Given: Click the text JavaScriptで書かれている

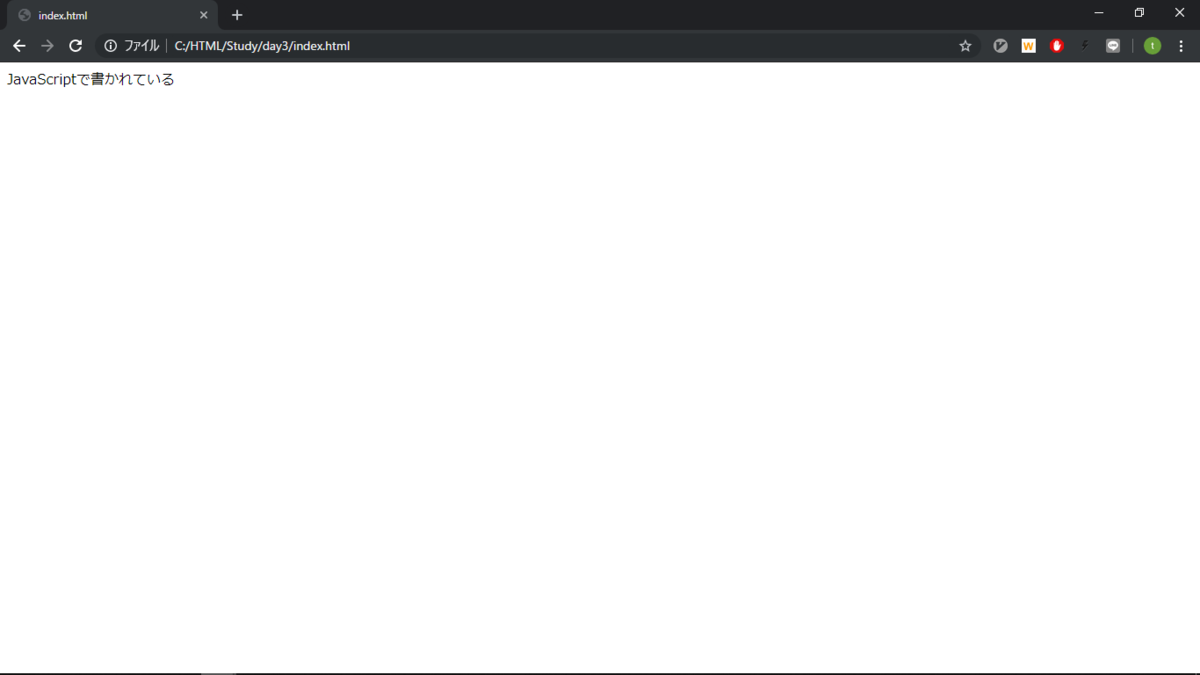Looking at the screenshot, I should click(x=91, y=80).
